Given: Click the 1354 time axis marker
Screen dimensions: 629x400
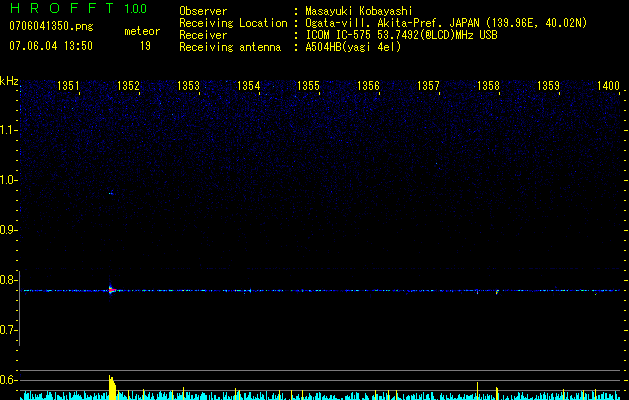Looking at the screenshot, I should [x=248, y=86].
